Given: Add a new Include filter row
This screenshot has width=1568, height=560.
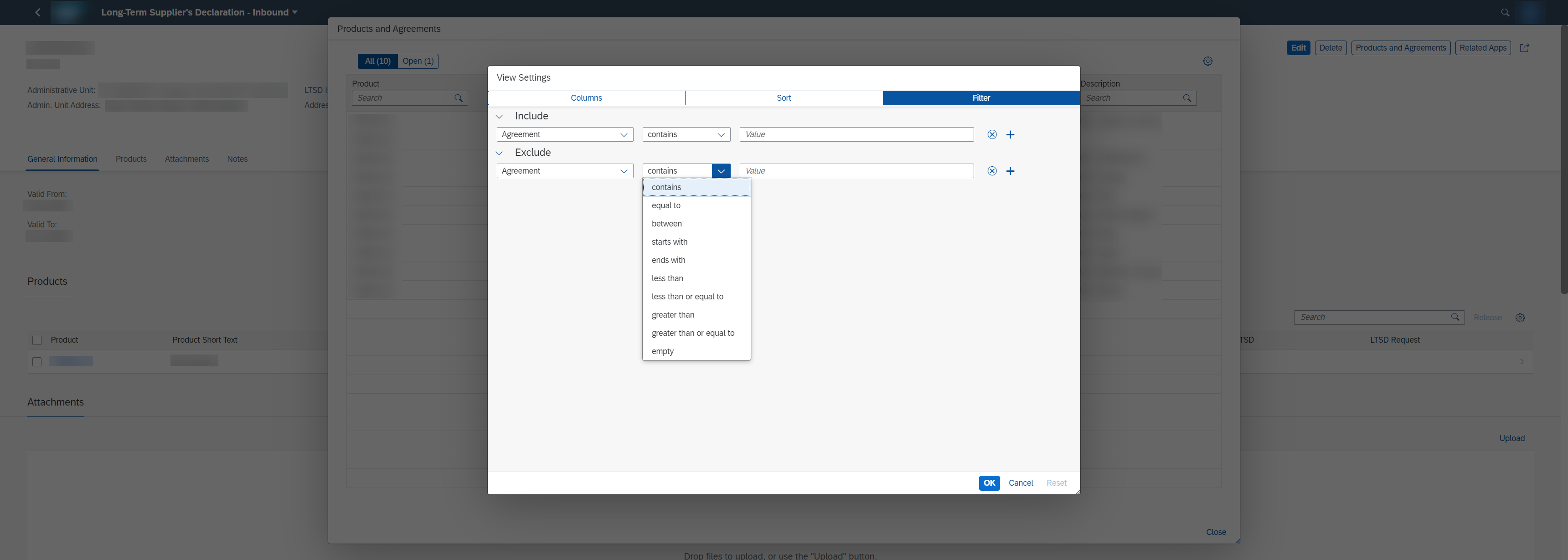Looking at the screenshot, I should pyautogui.click(x=1011, y=134).
